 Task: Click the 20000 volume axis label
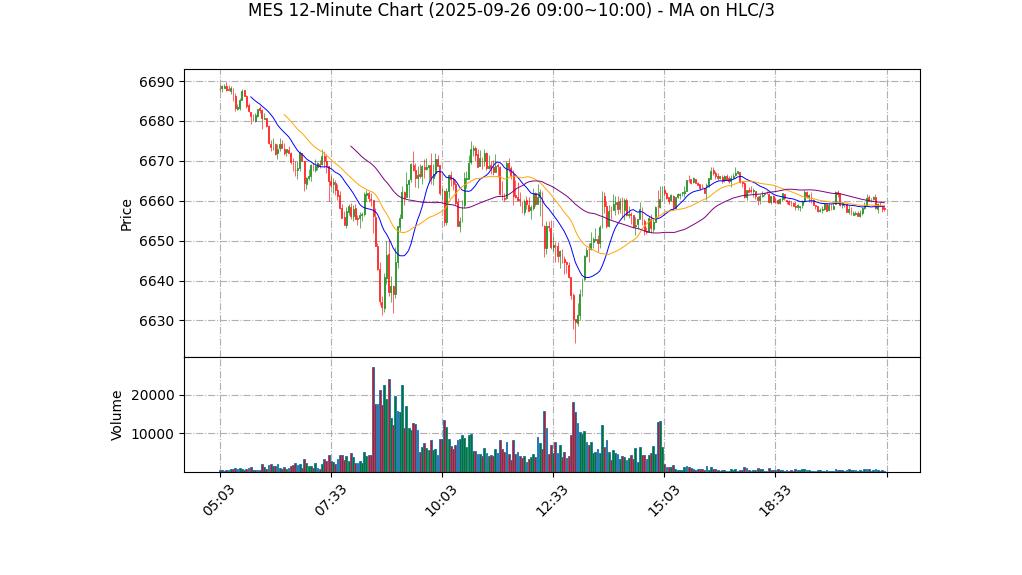(x=153, y=396)
